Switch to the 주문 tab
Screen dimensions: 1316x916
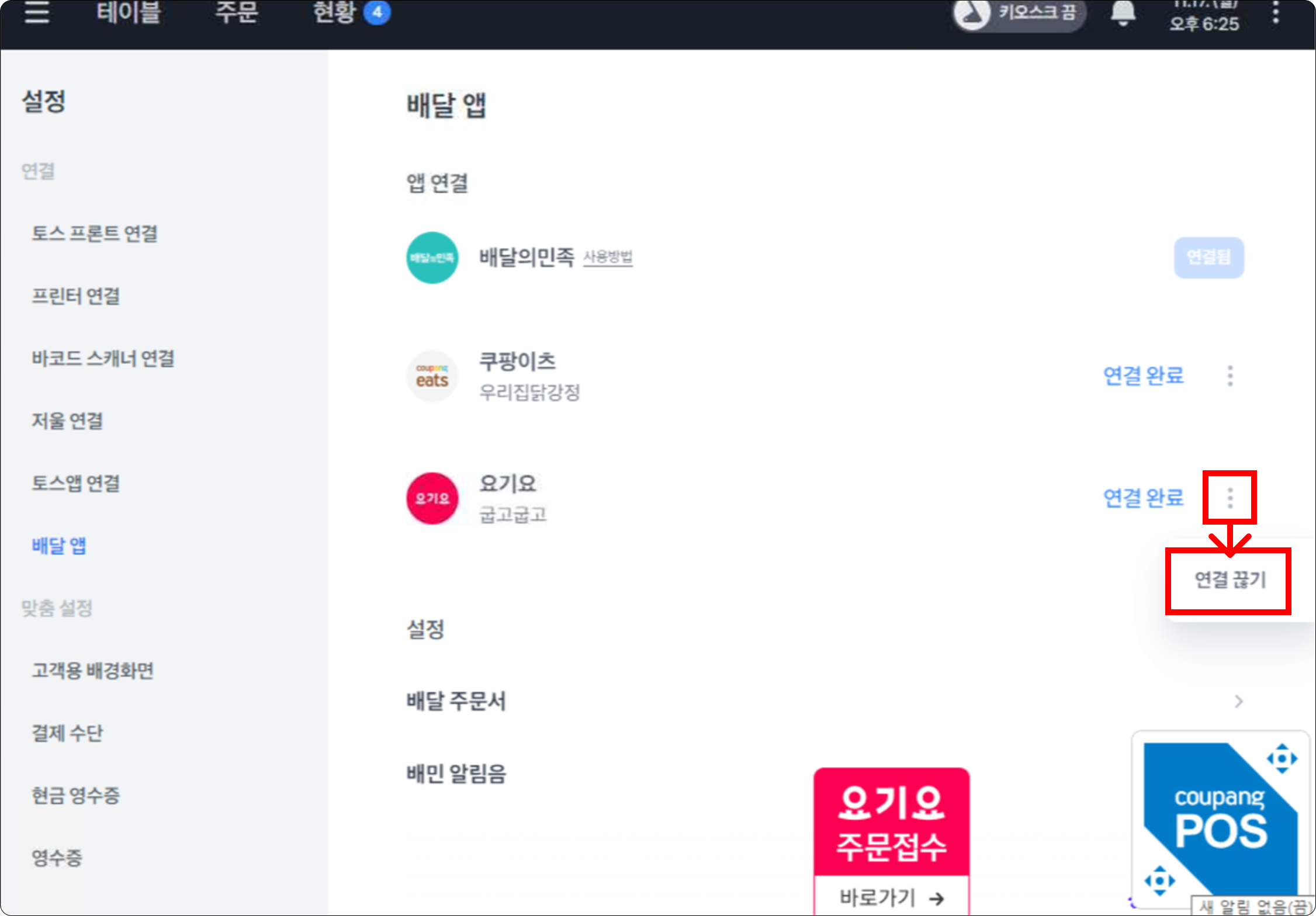tap(236, 12)
